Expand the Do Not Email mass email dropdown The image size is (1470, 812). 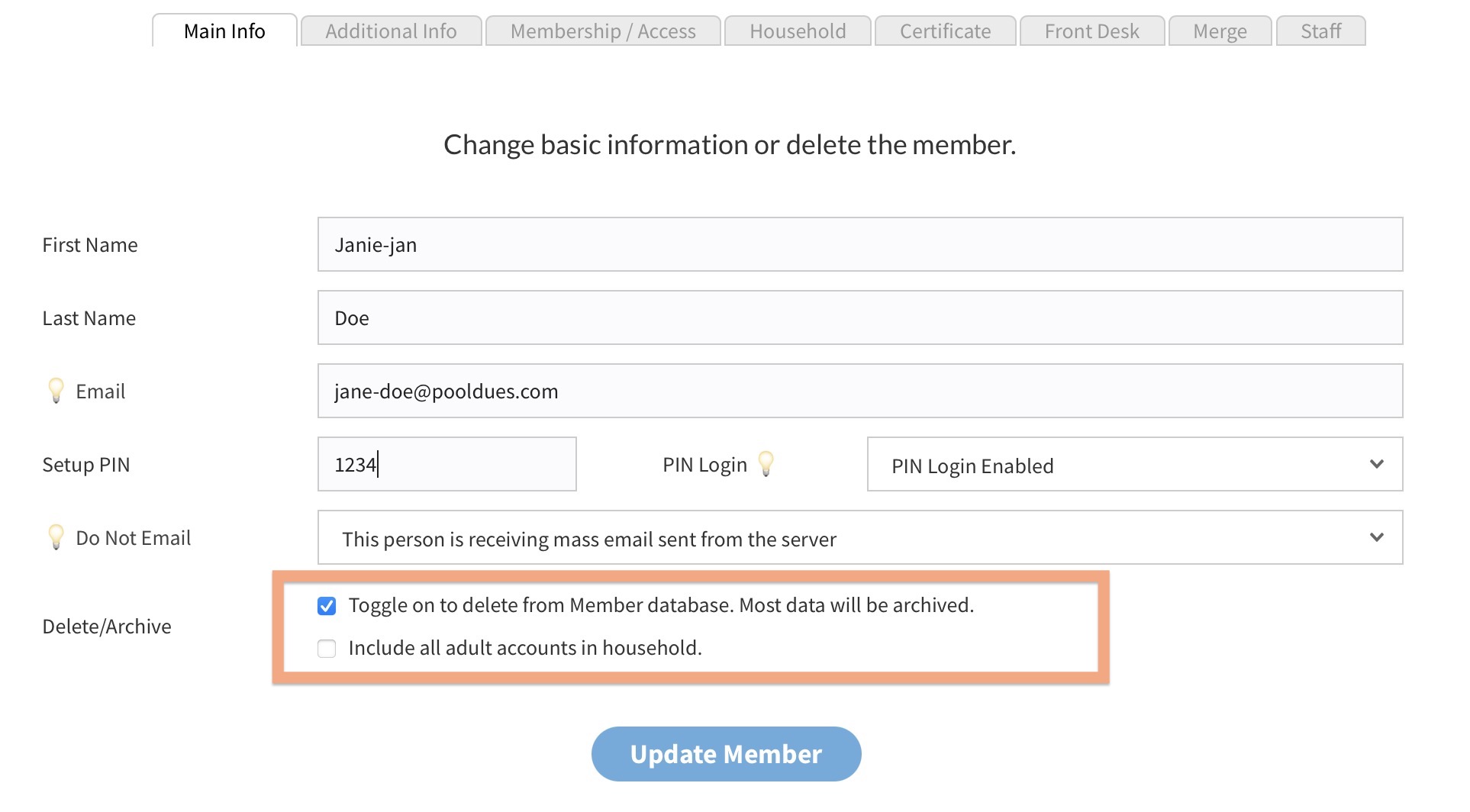(859, 538)
